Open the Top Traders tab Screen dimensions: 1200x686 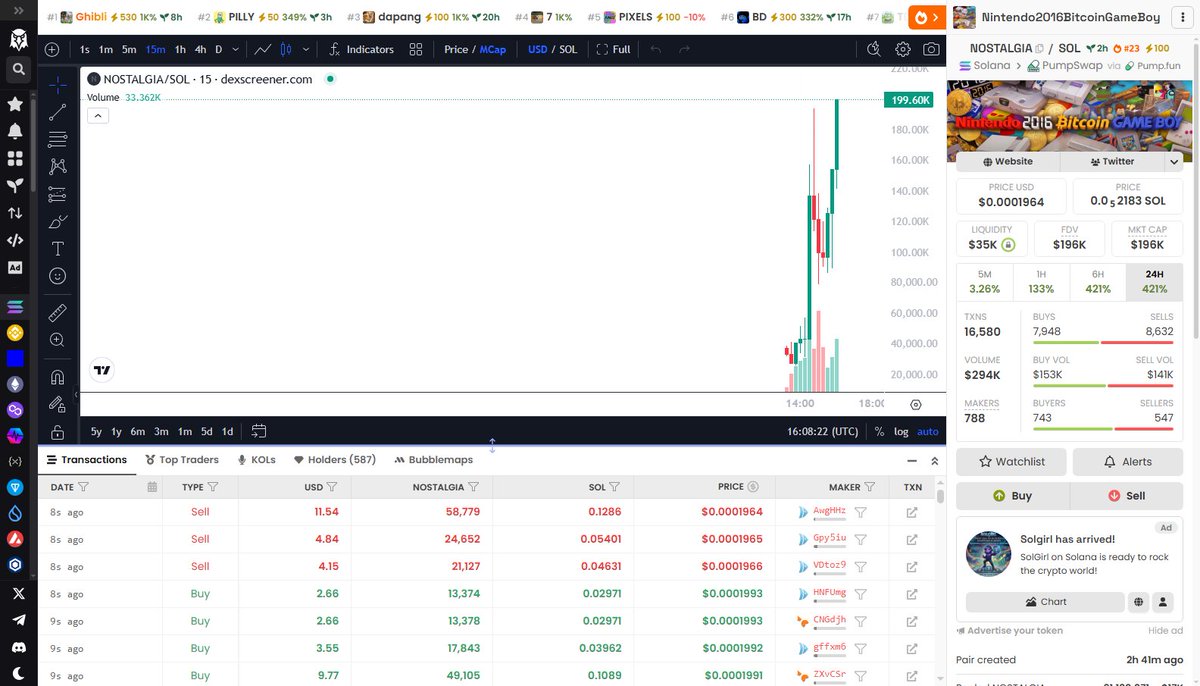182,460
